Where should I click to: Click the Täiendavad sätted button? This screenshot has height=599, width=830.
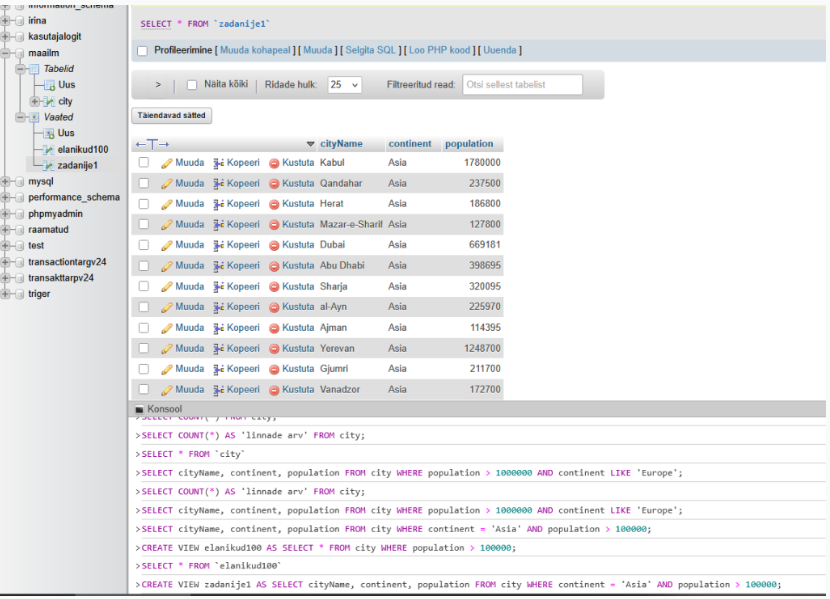tap(171, 115)
